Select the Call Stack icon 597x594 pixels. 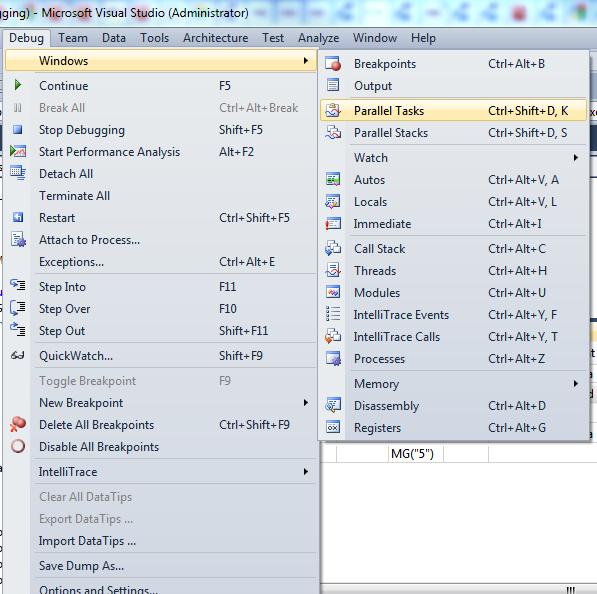(333, 249)
